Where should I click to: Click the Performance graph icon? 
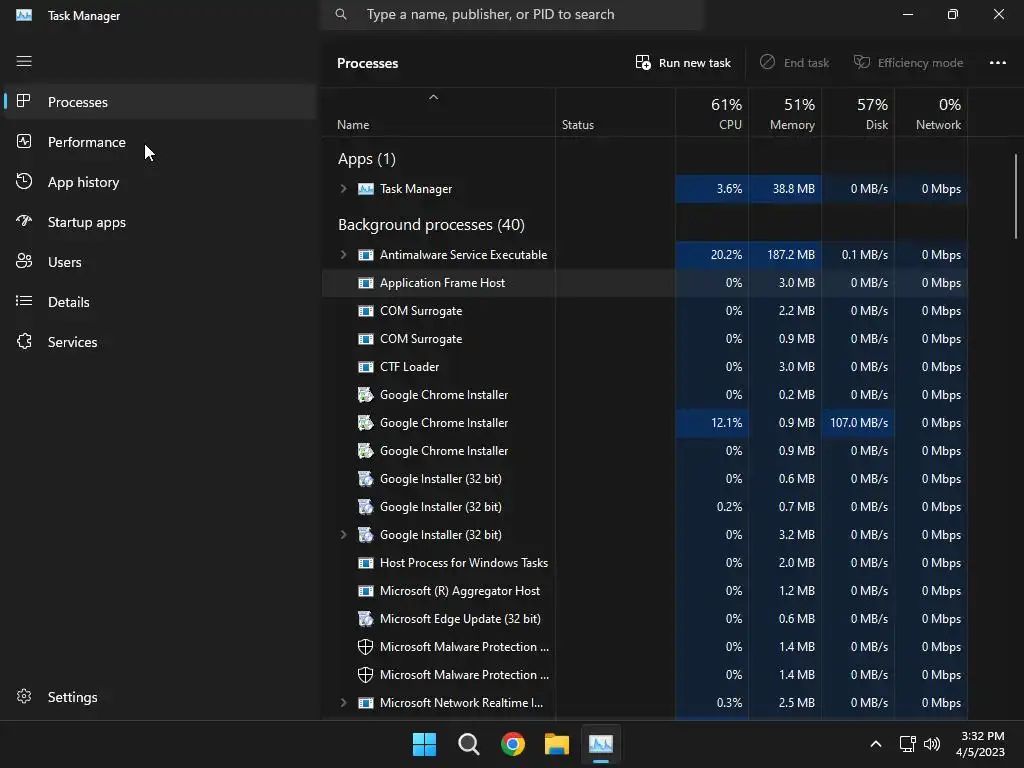(24, 141)
